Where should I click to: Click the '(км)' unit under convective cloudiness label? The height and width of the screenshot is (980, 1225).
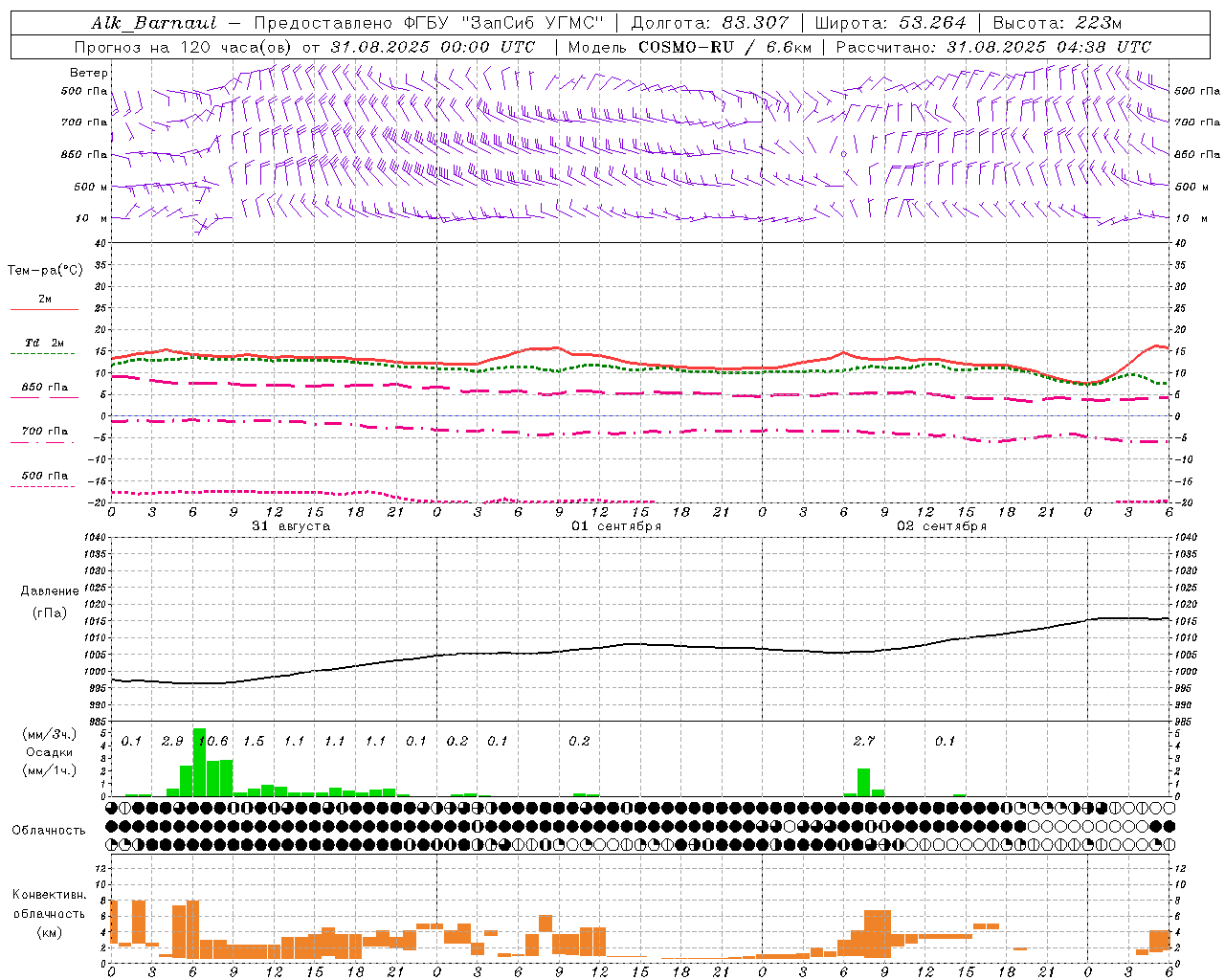50,932
